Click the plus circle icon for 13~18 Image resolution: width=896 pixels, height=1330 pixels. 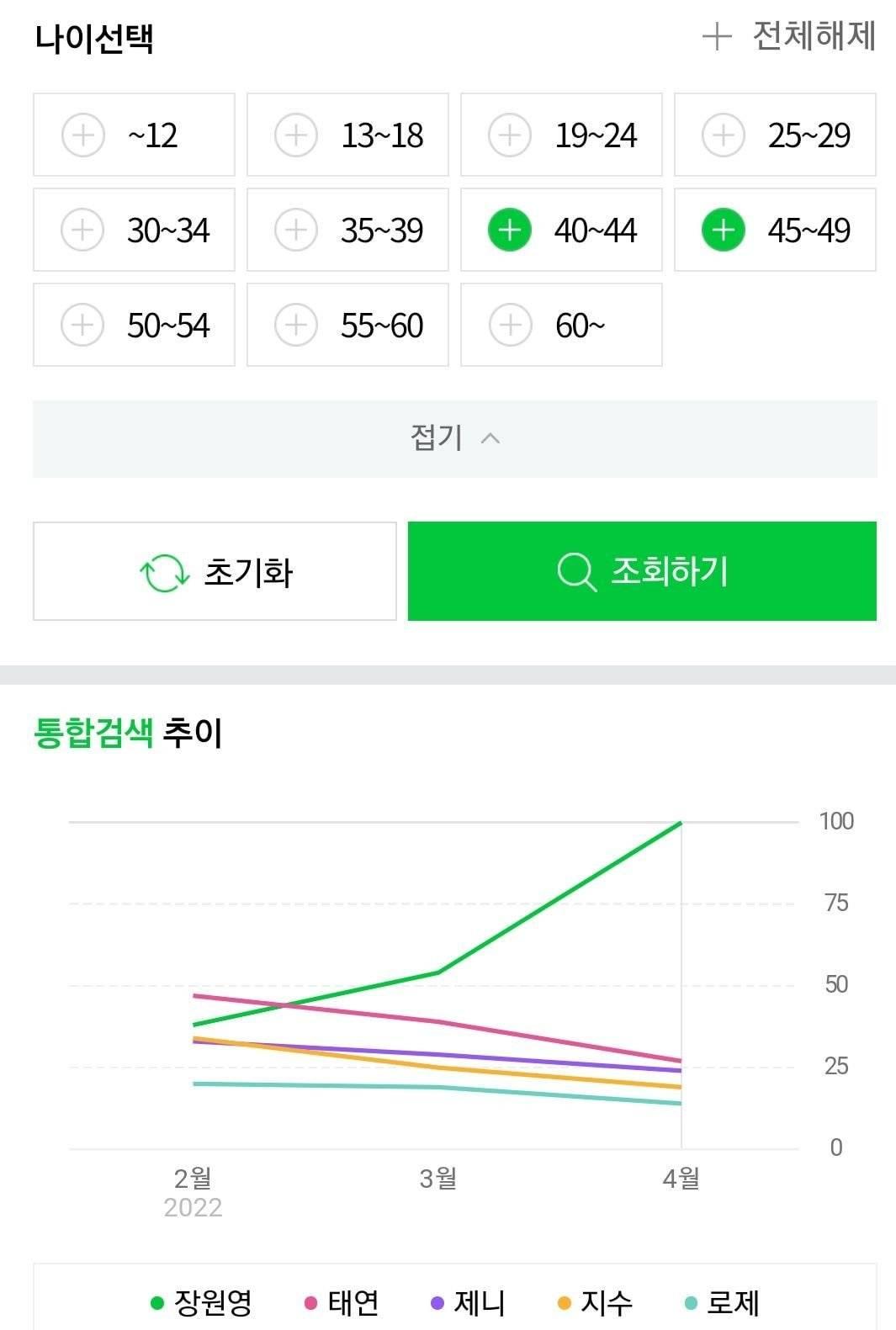[x=296, y=135]
